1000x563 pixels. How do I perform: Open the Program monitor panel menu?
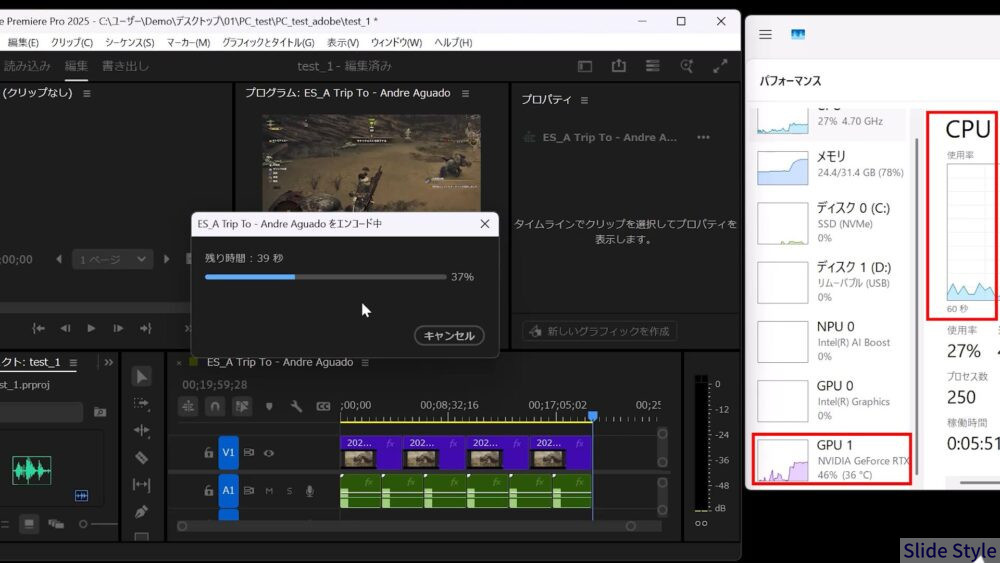tap(466, 93)
